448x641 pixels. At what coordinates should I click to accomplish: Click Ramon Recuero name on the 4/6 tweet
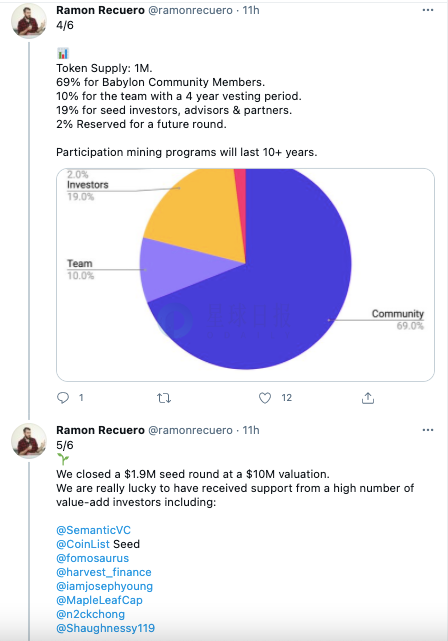coord(100,10)
